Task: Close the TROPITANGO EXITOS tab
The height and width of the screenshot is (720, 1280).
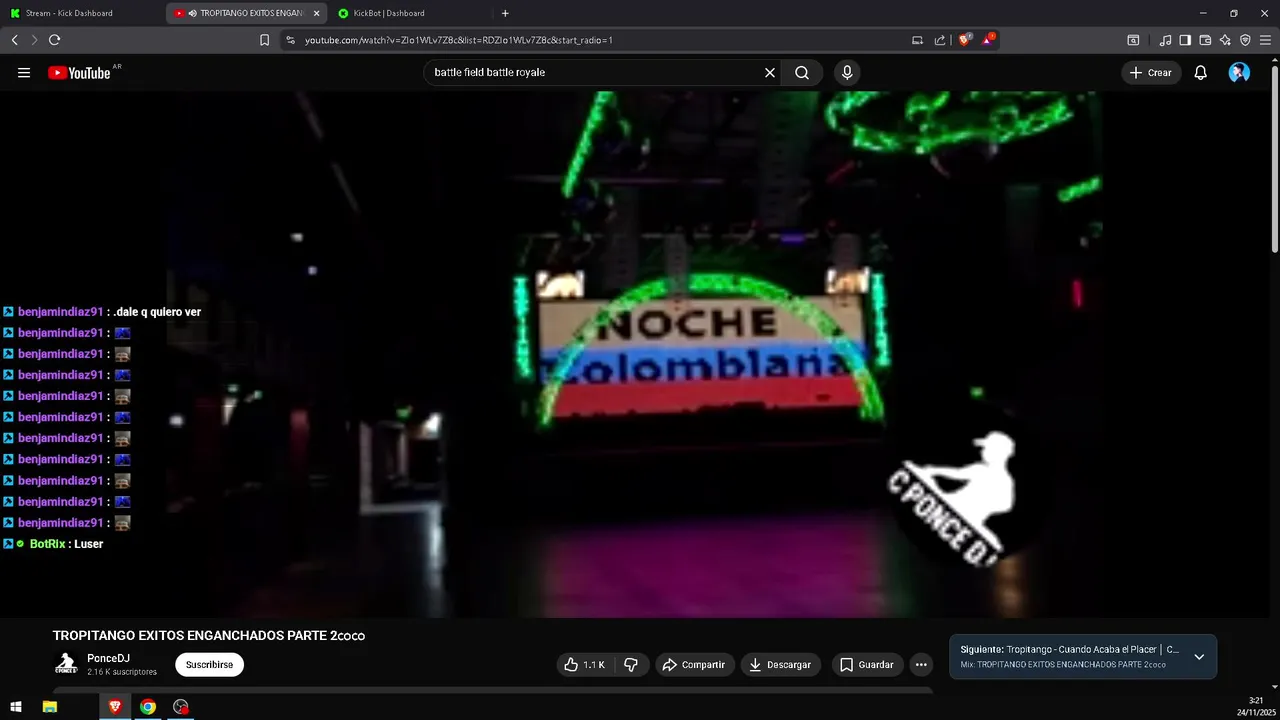Action: [x=316, y=13]
